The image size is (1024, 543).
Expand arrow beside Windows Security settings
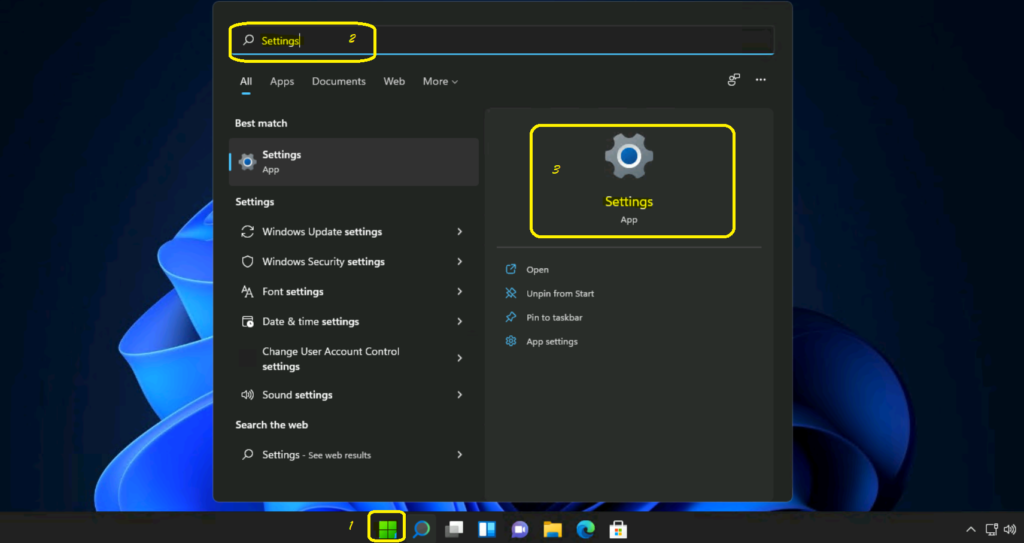point(460,262)
